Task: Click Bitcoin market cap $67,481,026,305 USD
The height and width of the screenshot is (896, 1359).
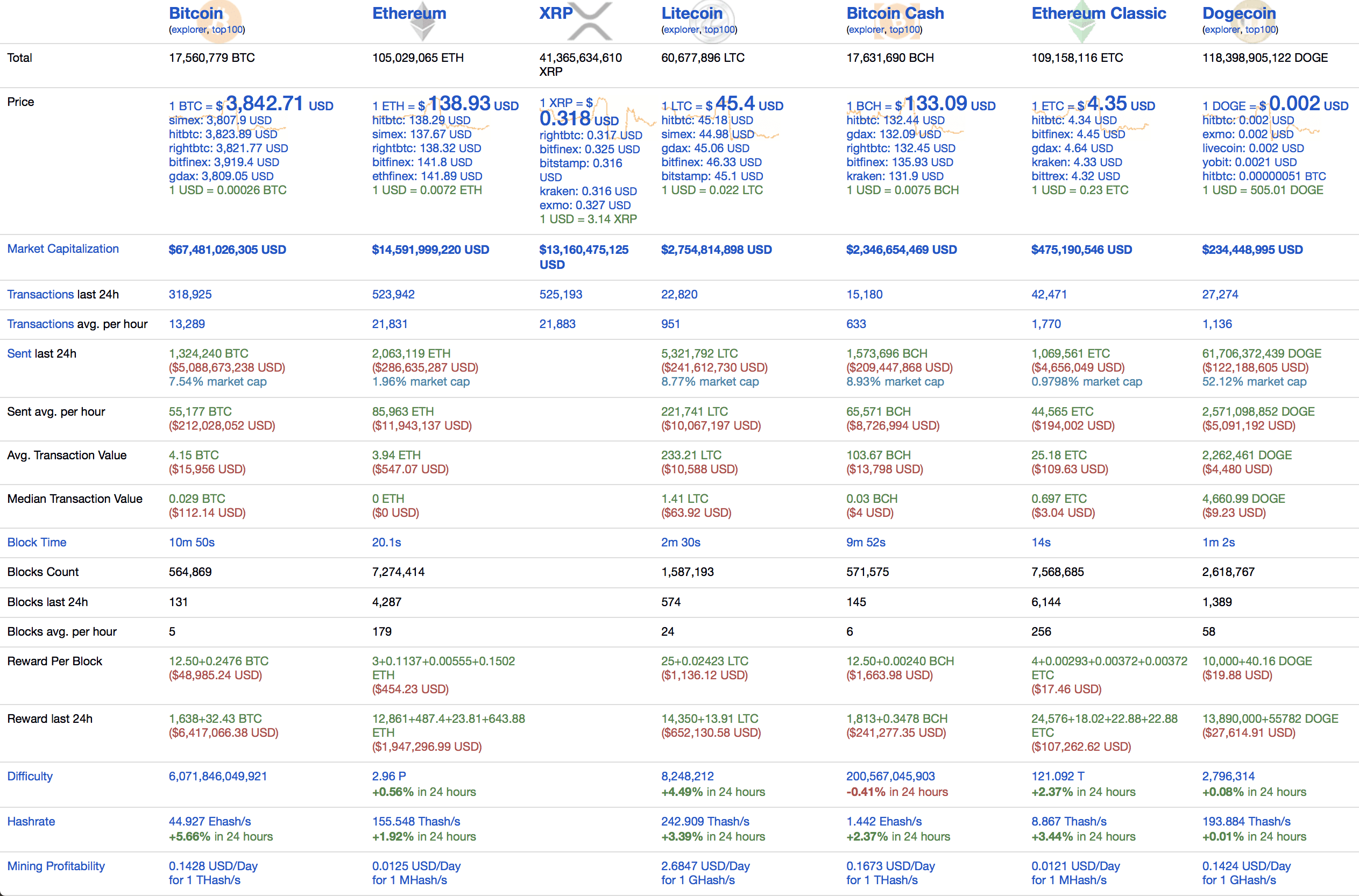Action: pyautogui.click(x=228, y=250)
